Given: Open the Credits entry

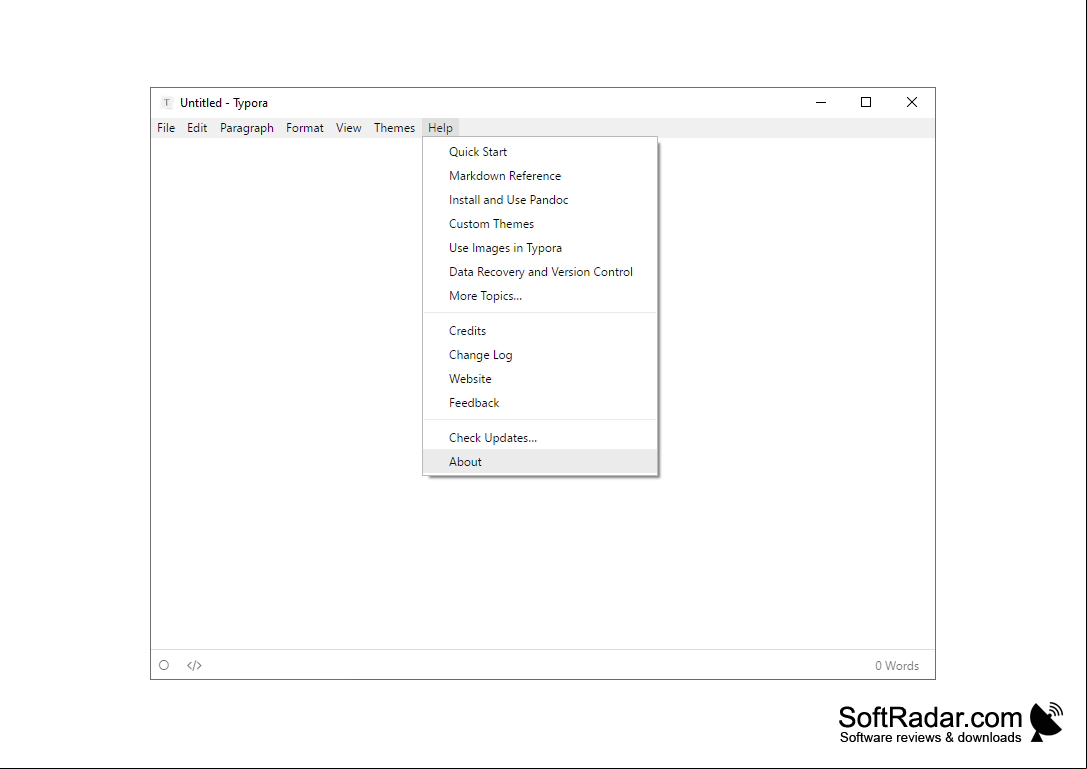Looking at the screenshot, I should point(540,331).
